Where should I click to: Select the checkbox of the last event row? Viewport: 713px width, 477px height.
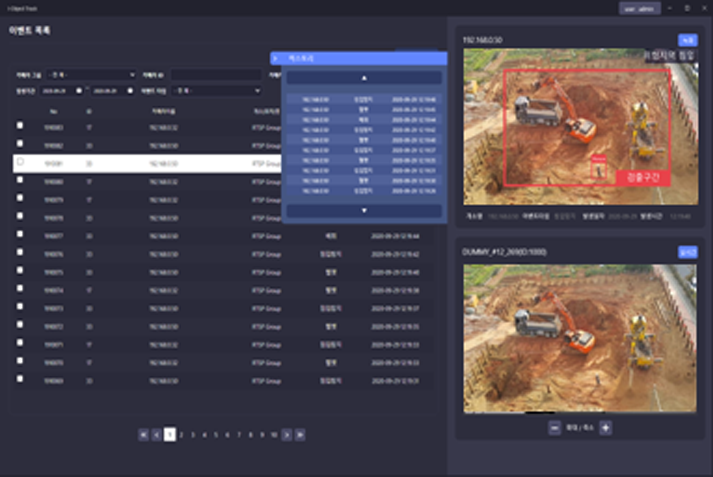(20, 380)
